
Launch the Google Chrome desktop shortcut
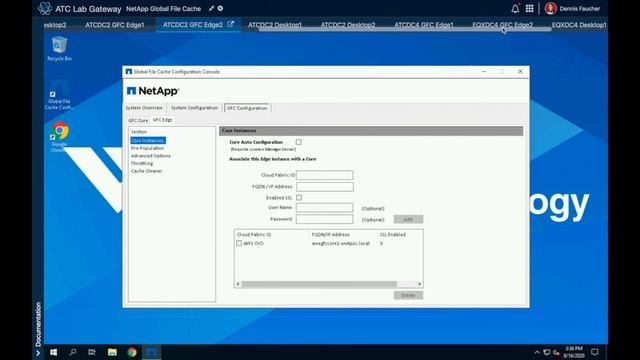pyautogui.click(x=60, y=137)
